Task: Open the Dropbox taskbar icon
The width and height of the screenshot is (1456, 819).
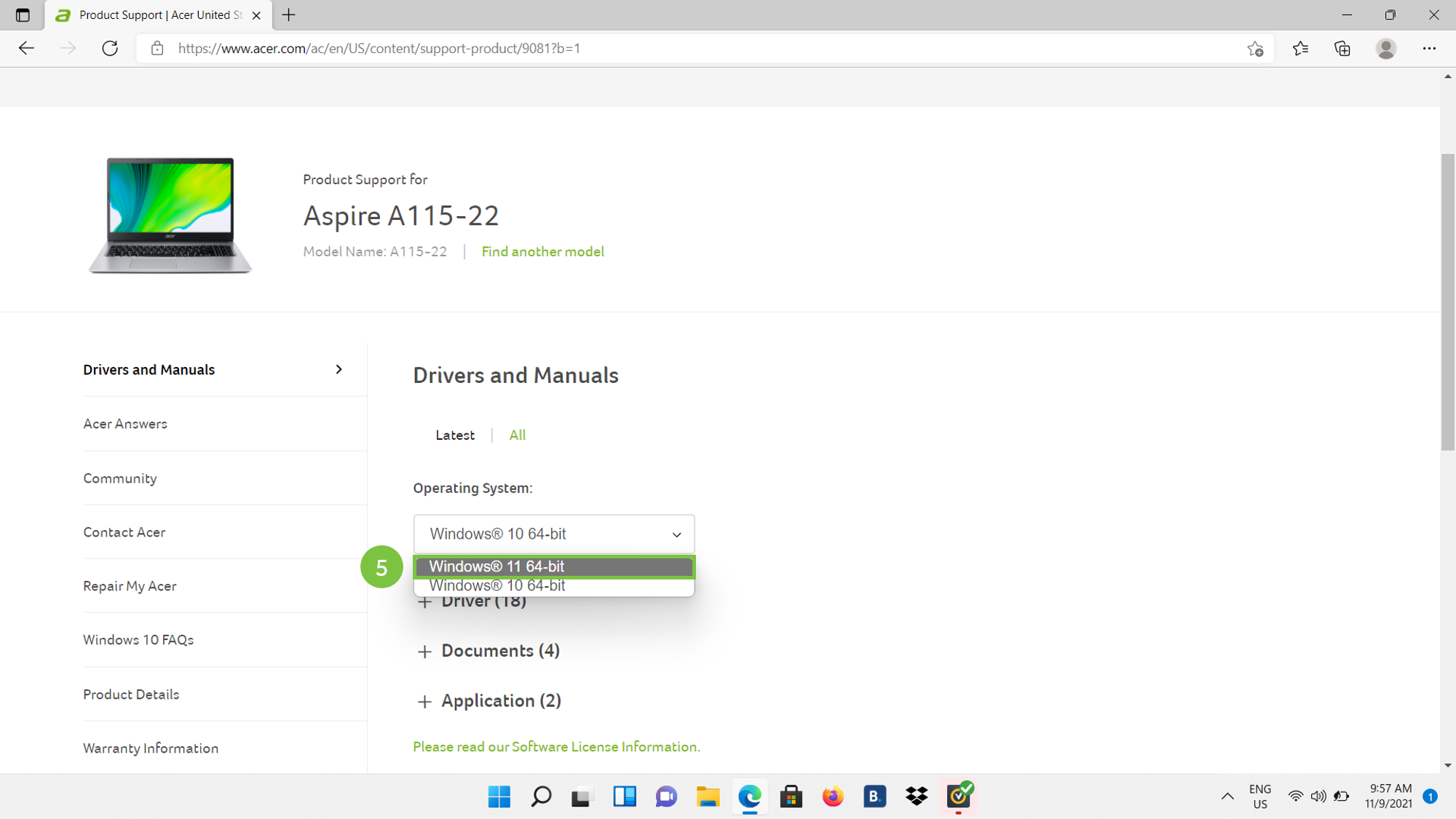Action: (917, 796)
